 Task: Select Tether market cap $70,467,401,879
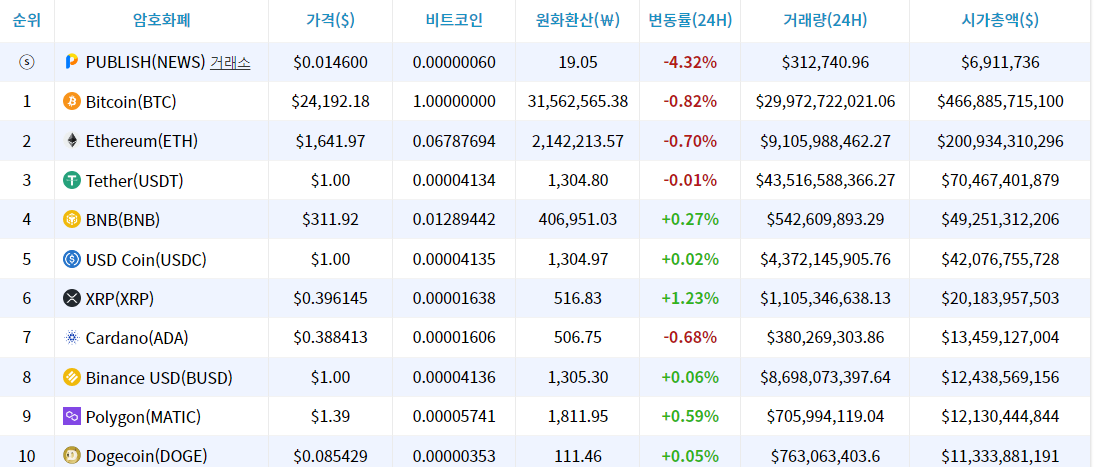click(1000, 181)
